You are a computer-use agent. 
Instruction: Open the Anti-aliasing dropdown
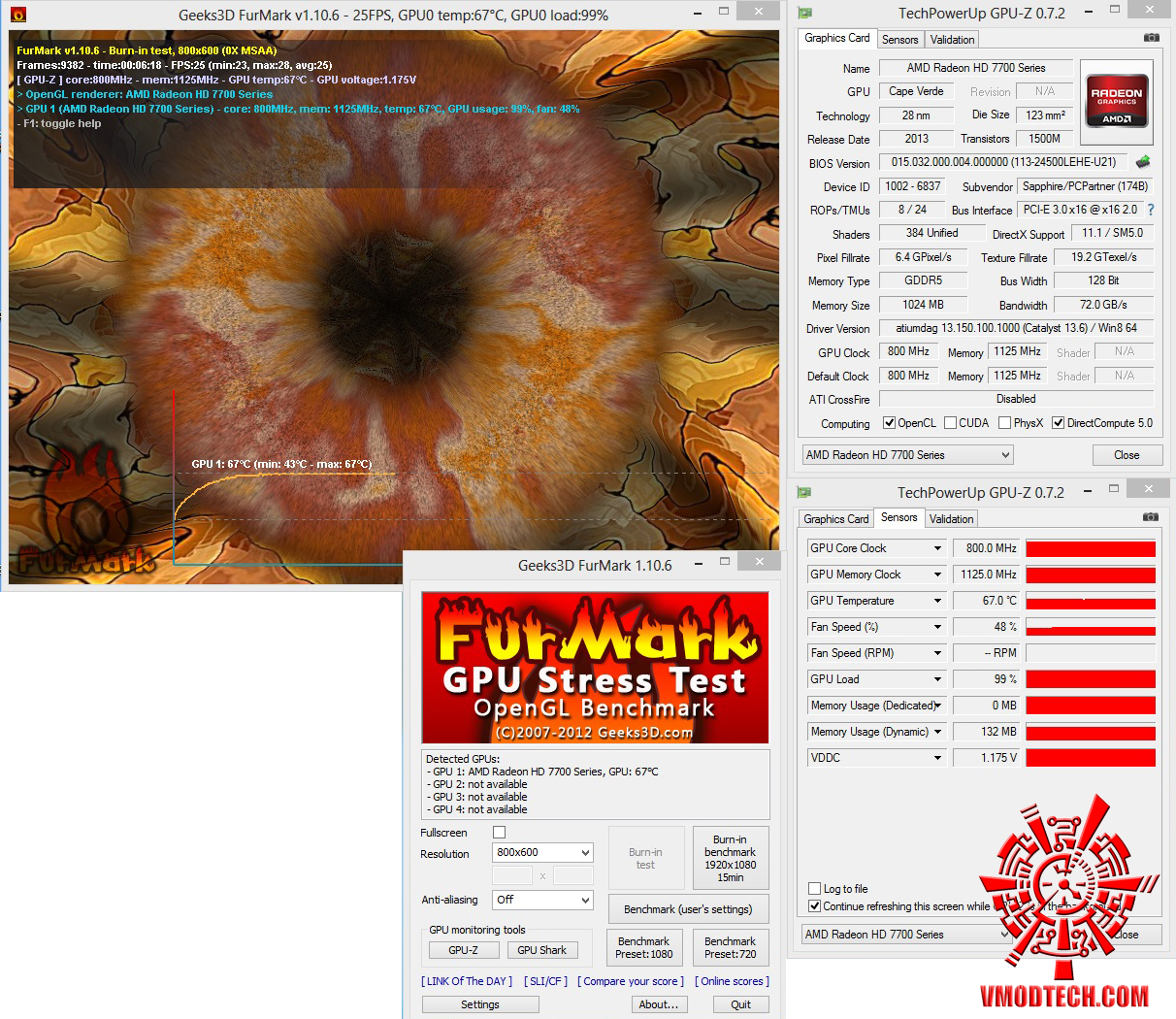[x=542, y=900]
